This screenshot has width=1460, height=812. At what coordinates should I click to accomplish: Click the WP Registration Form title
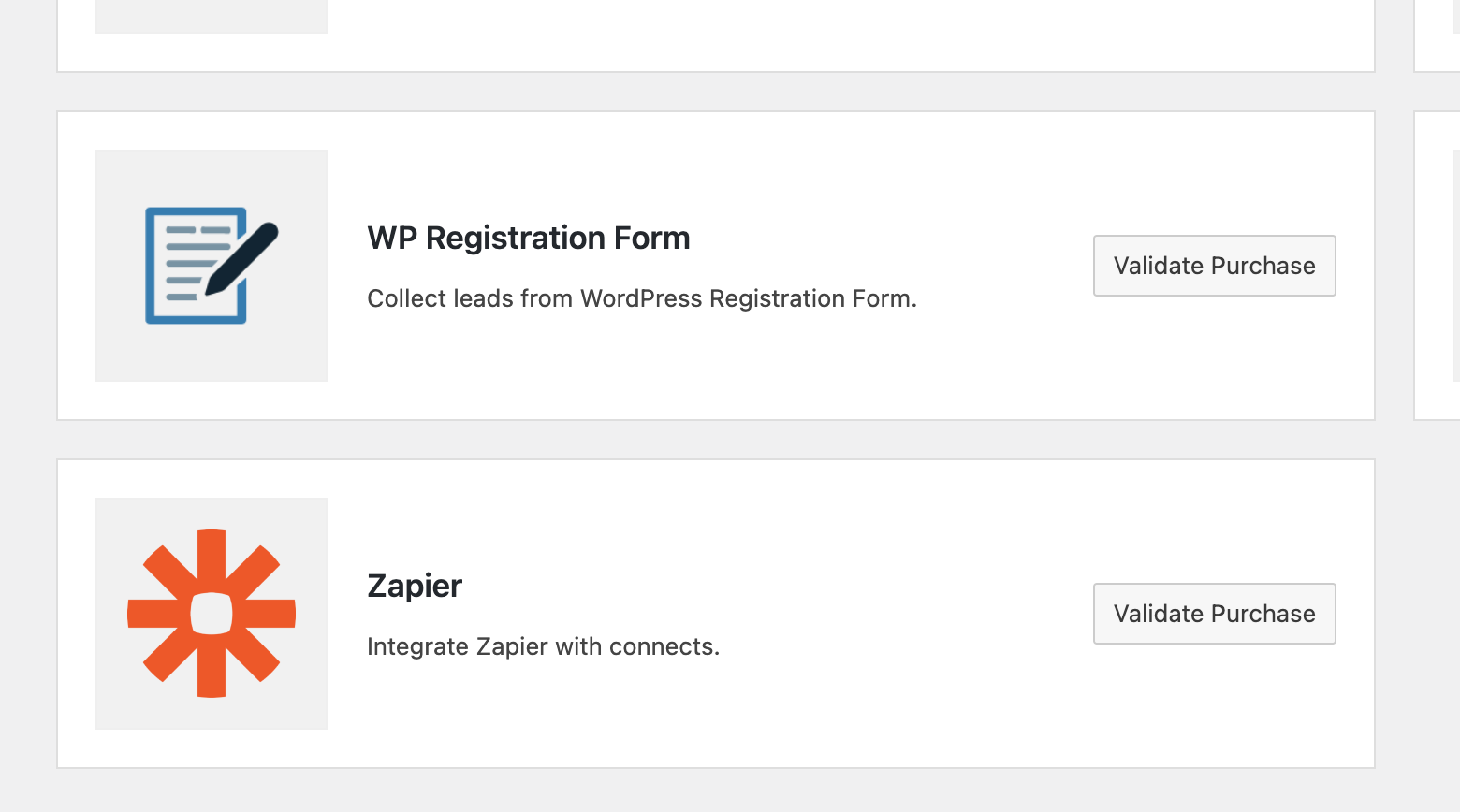(x=528, y=239)
